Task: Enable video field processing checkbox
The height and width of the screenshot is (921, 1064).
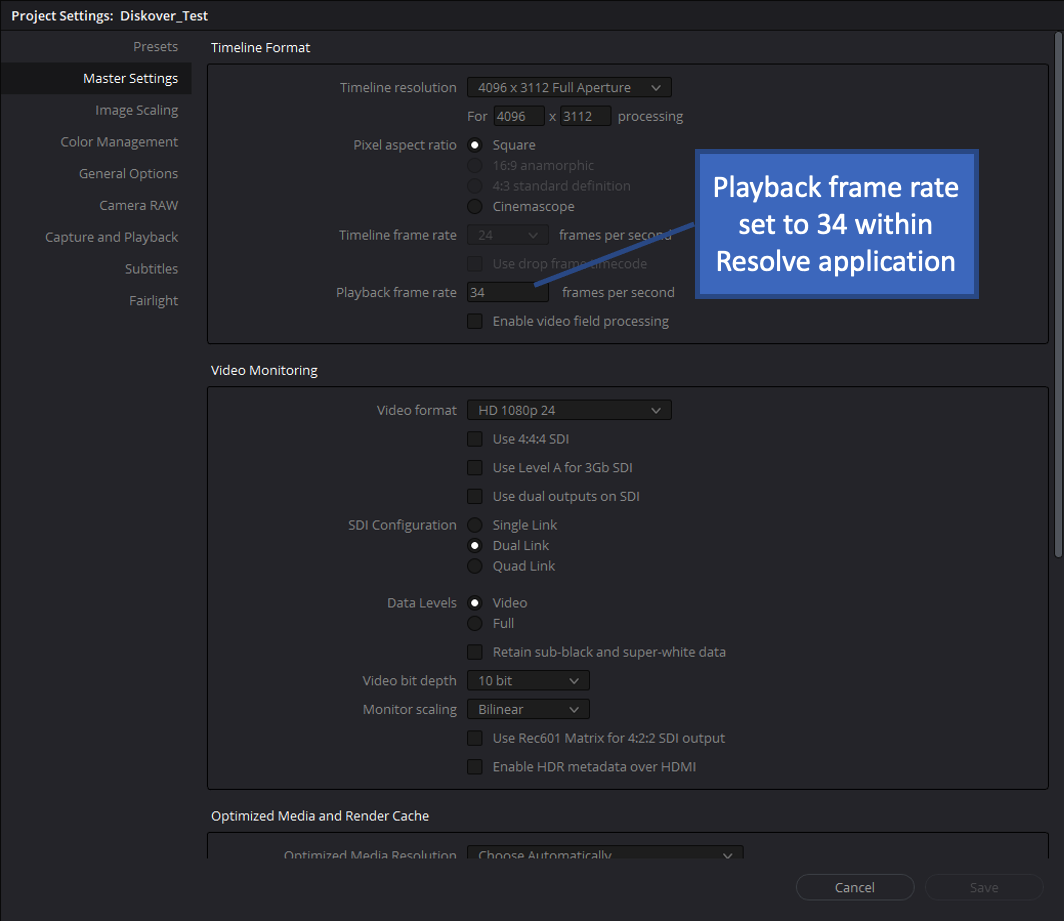Action: pos(475,321)
